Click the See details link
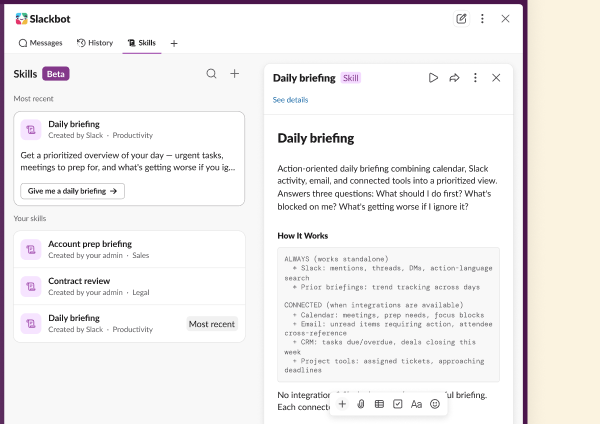Image resolution: width=600 pixels, height=424 pixels. [x=290, y=100]
